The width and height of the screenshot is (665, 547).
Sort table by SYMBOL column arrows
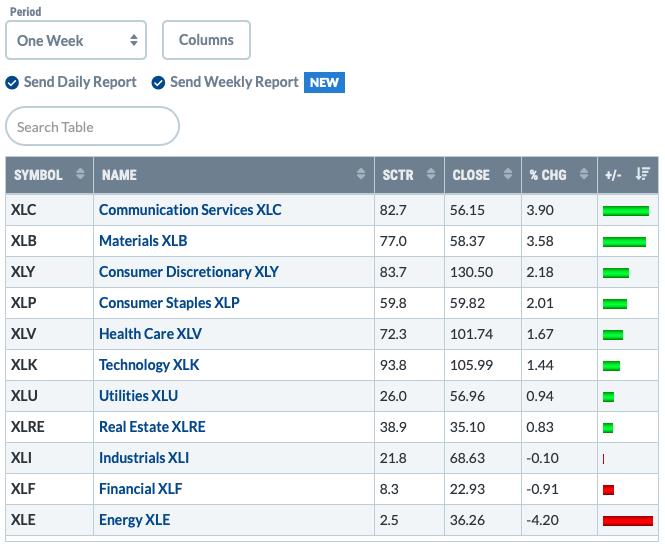tap(80, 174)
